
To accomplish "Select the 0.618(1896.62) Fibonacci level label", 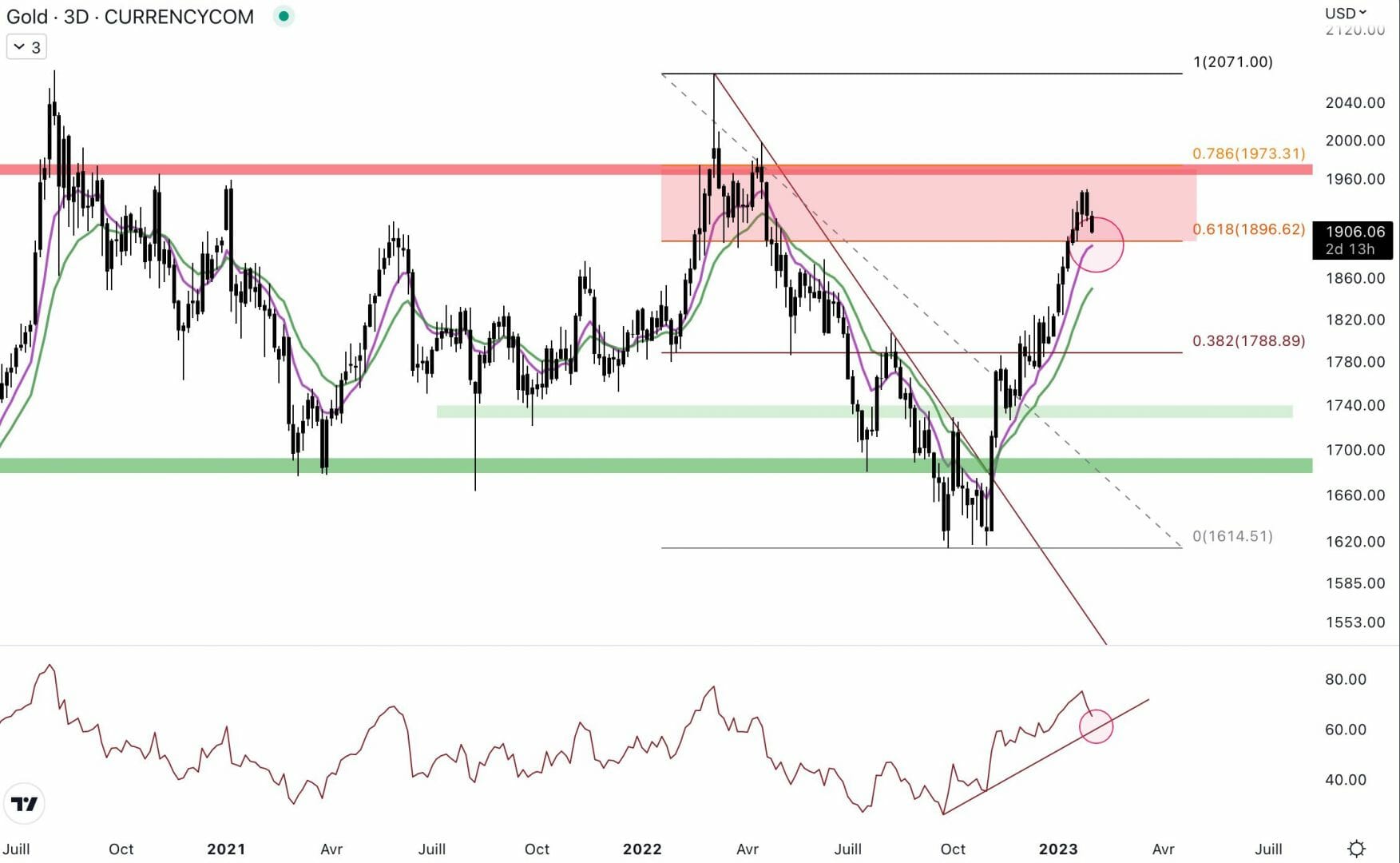I will coord(1248,229).
